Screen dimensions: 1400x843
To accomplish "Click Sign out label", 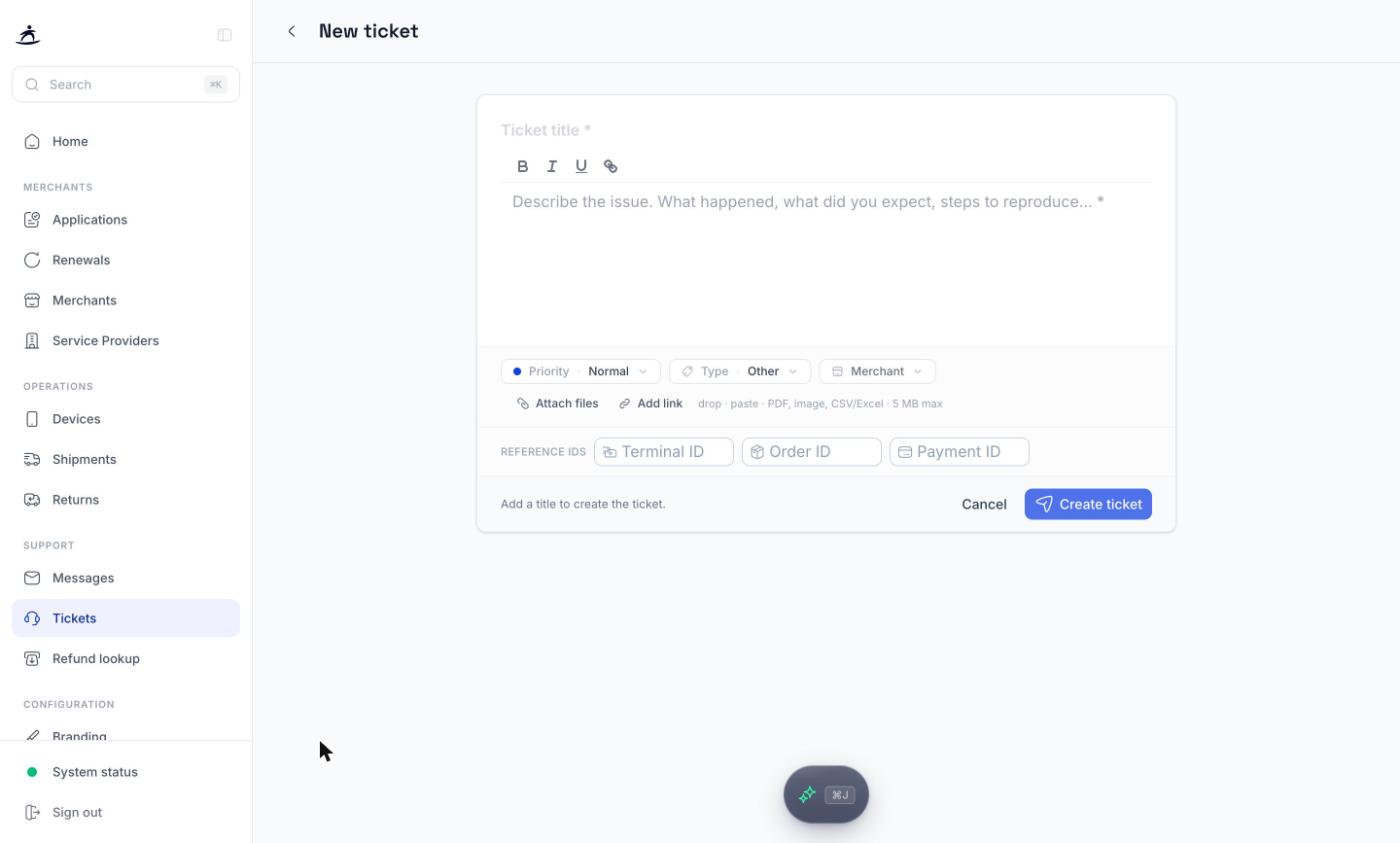I will (77, 812).
